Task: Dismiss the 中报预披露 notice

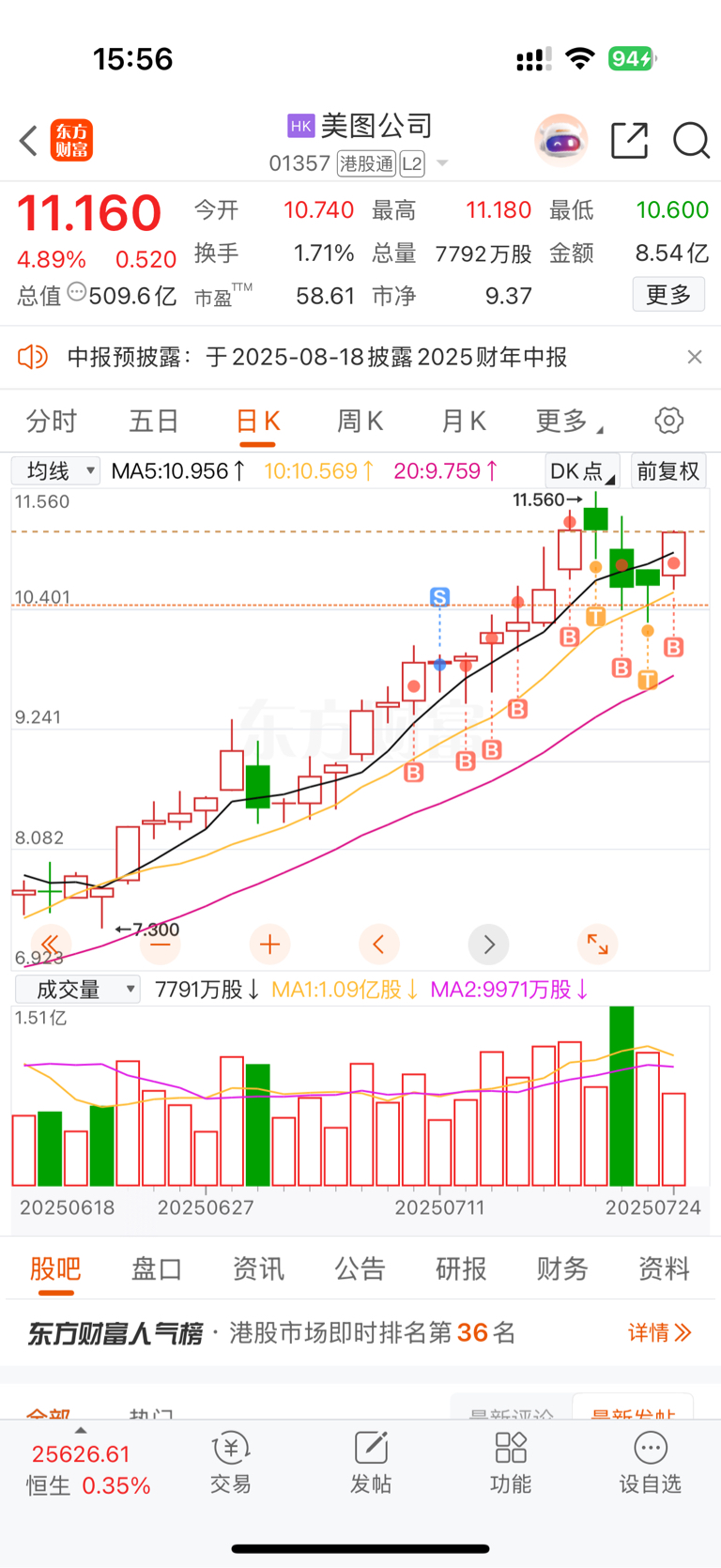Action: [x=695, y=357]
